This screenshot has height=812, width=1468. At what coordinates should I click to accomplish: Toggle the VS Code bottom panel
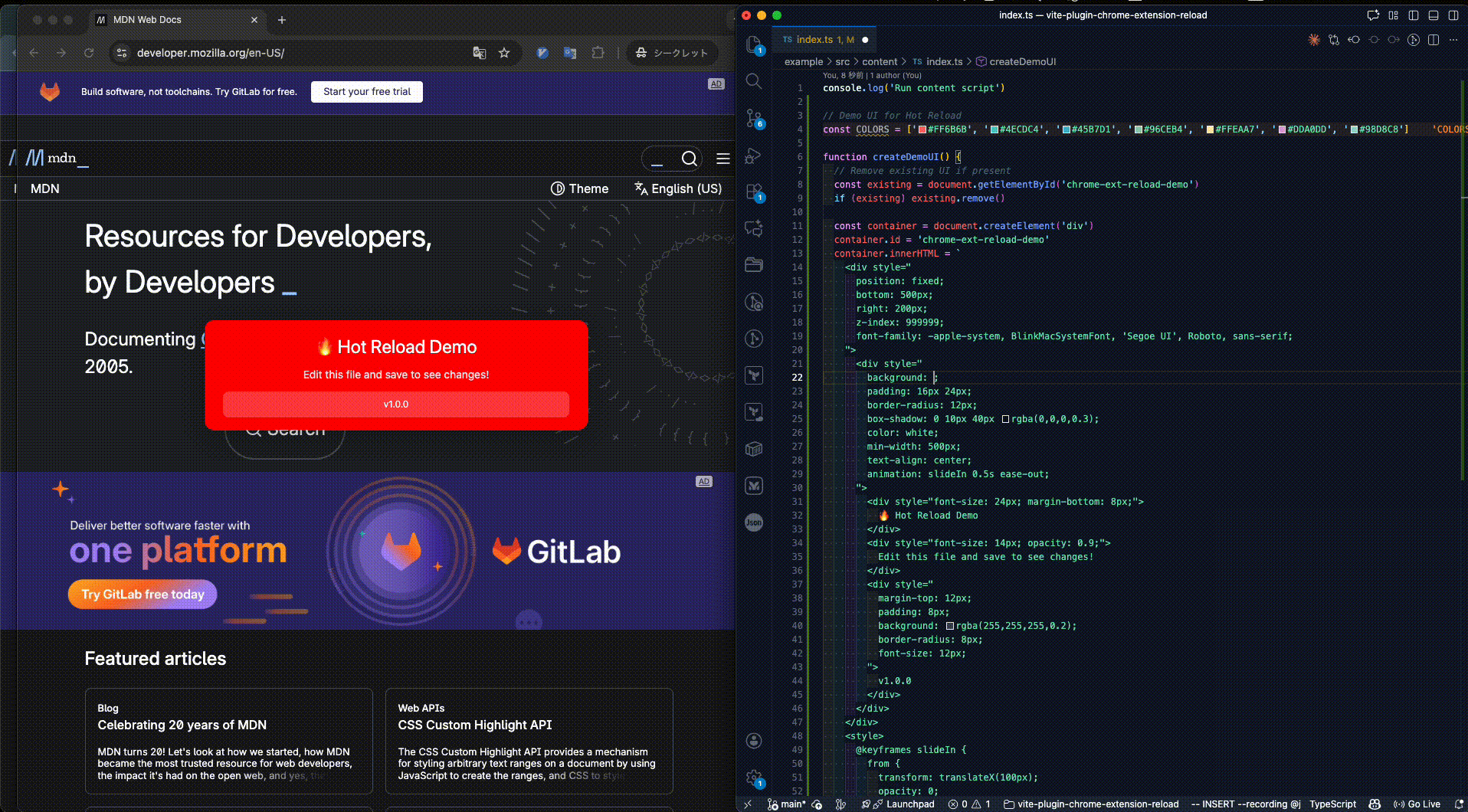[x=1434, y=15]
